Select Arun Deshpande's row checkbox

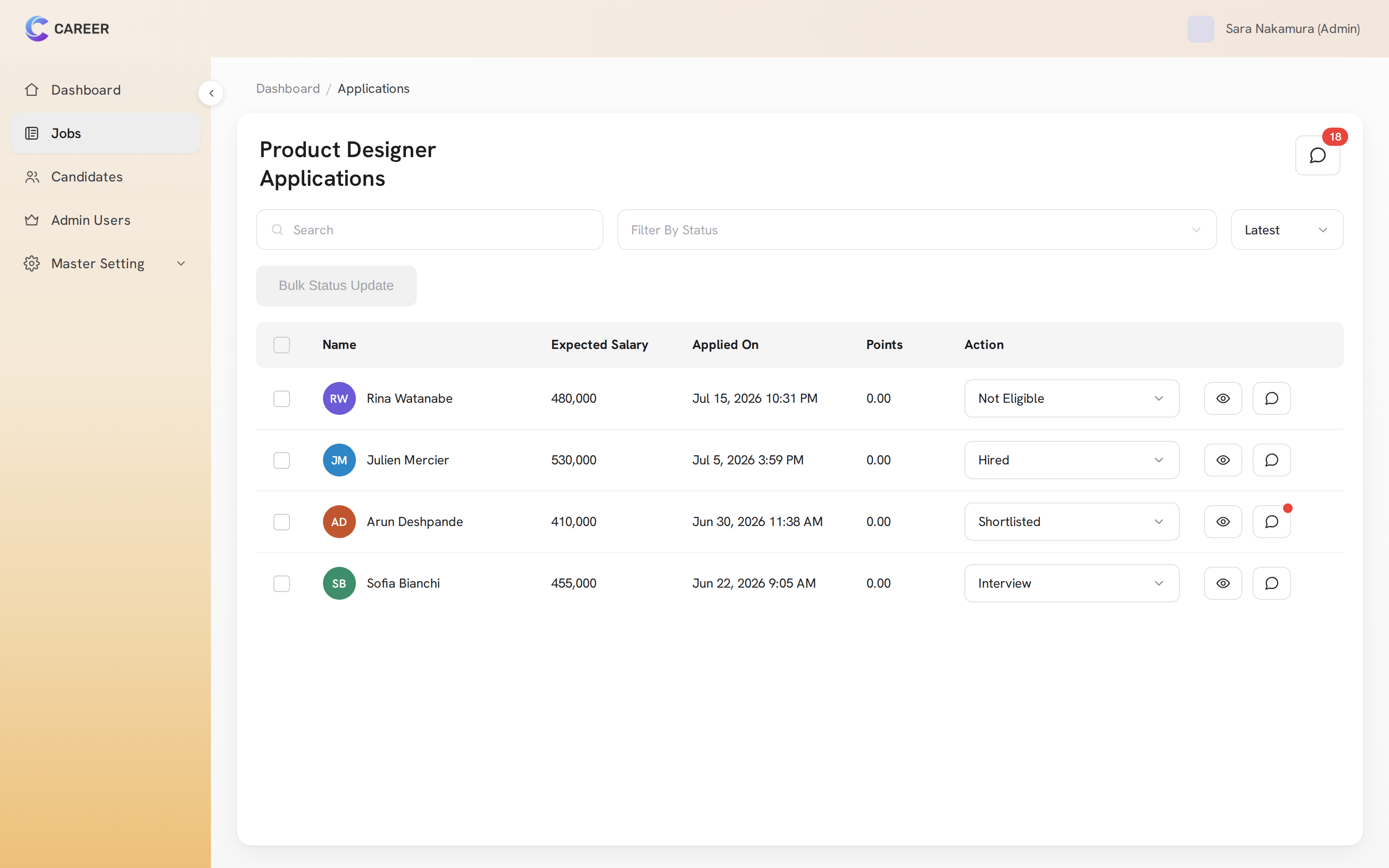282,522
